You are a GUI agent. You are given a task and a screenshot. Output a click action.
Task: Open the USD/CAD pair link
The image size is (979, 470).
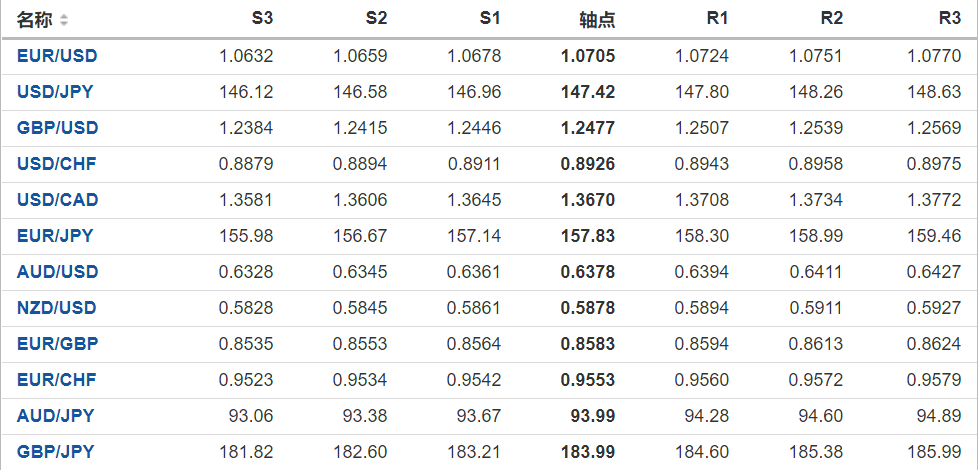tap(57, 200)
